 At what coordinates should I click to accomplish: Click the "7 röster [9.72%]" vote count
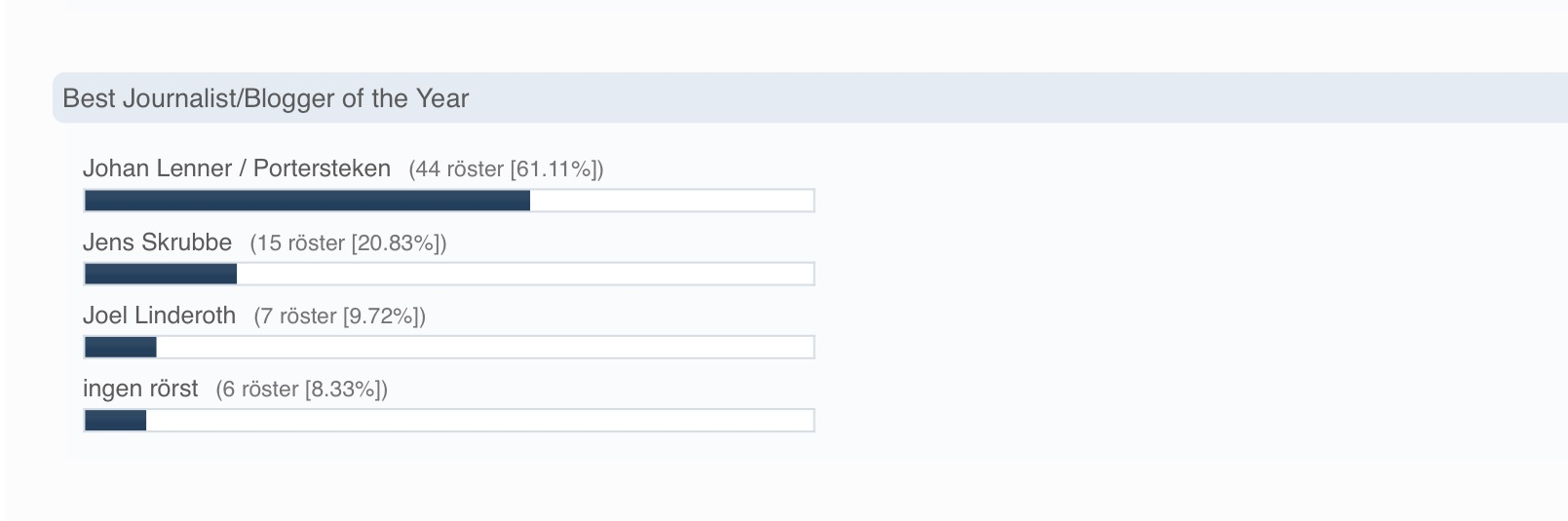click(339, 316)
